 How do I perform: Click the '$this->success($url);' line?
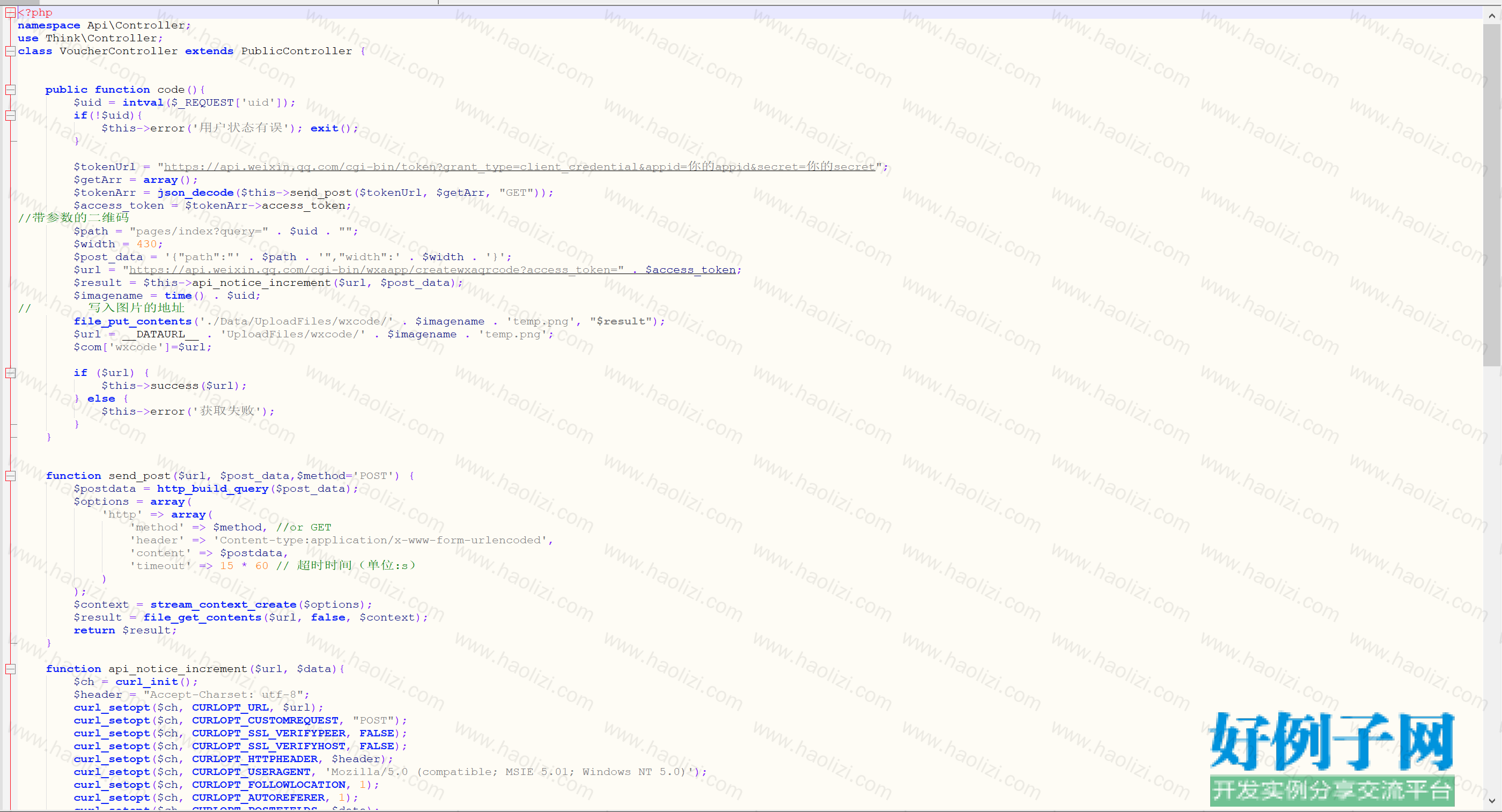tap(174, 386)
